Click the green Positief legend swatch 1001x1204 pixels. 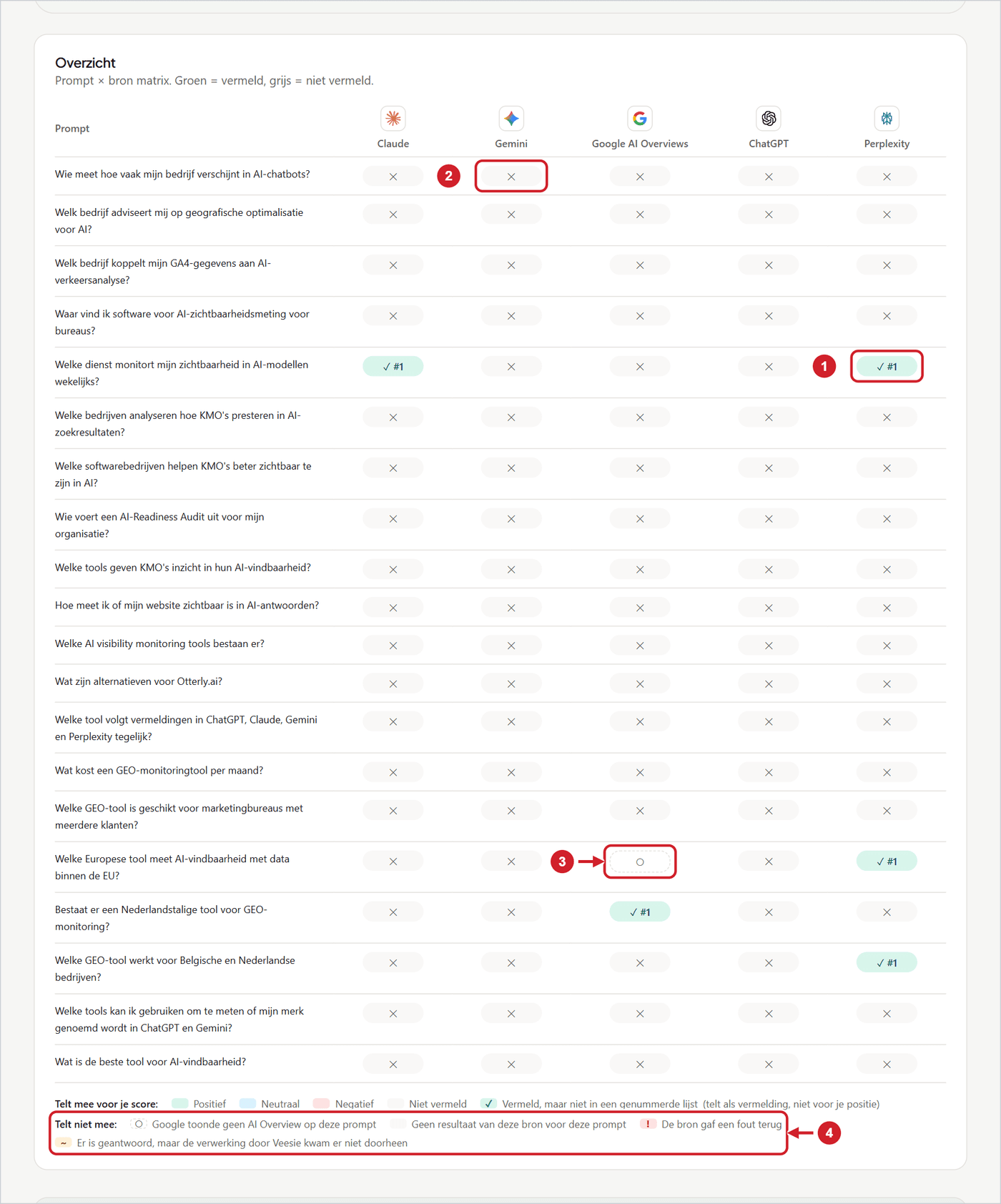(x=180, y=1104)
